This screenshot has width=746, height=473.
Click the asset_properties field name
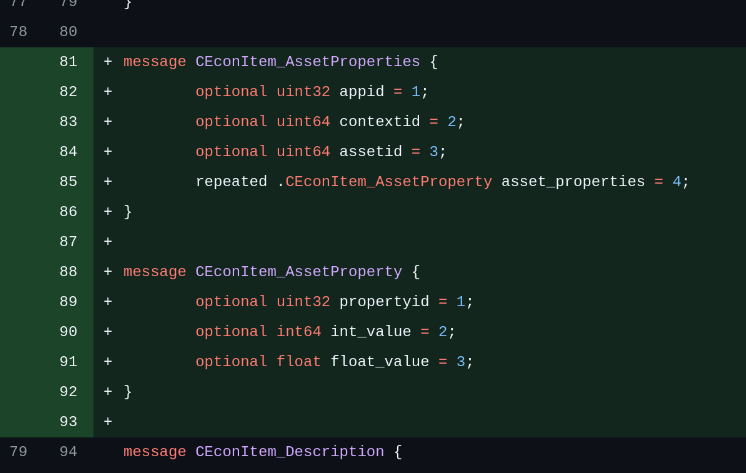tap(573, 182)
